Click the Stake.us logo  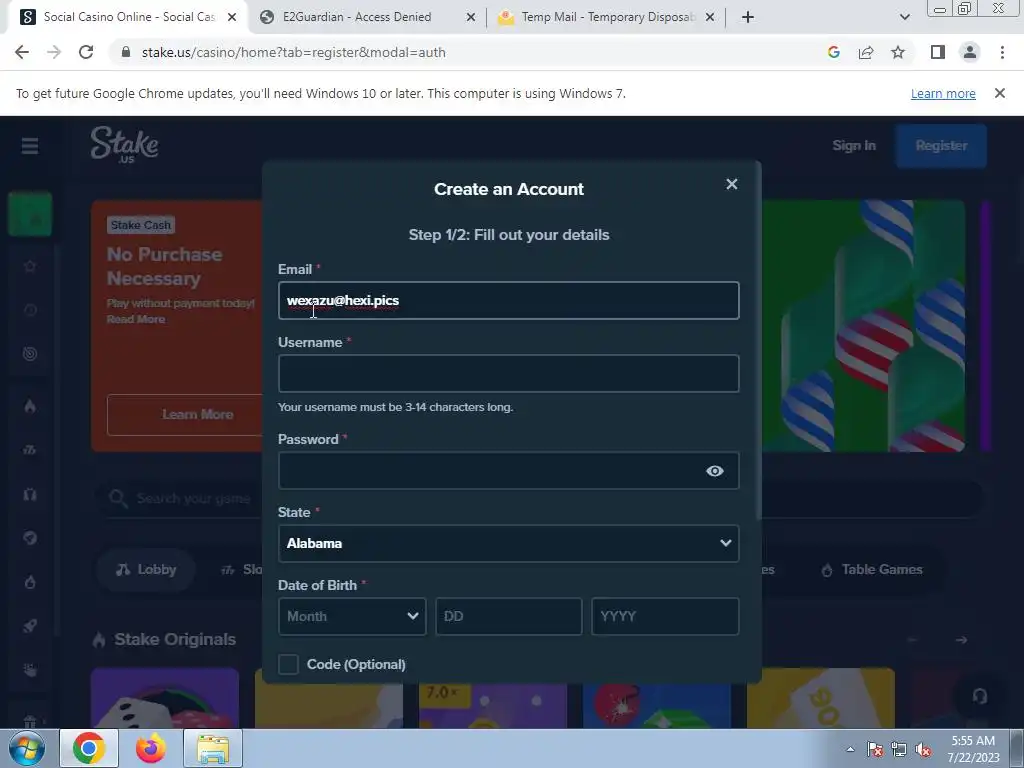(x=124, y=144)
